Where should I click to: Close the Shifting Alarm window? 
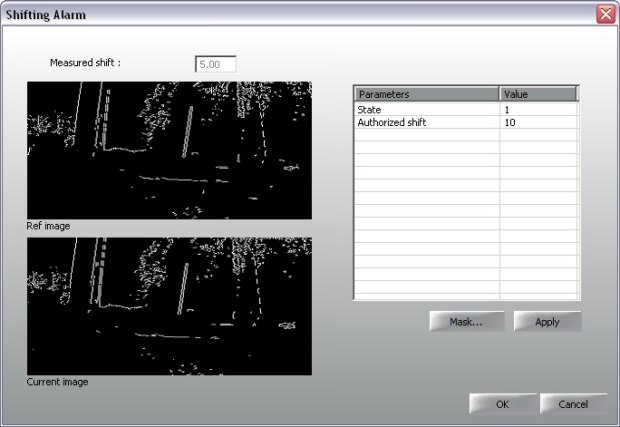[605, 14]
